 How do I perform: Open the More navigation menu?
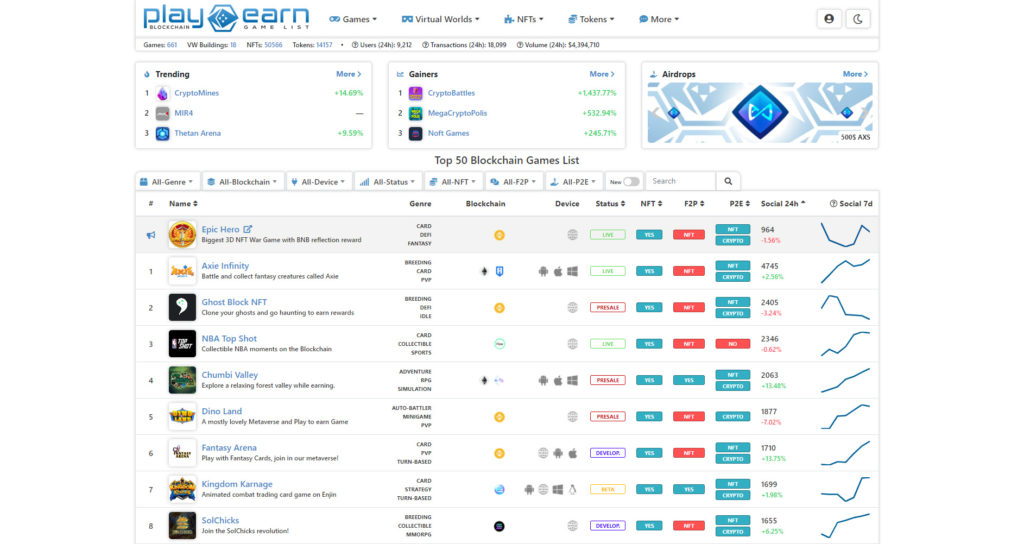[659, 19]
